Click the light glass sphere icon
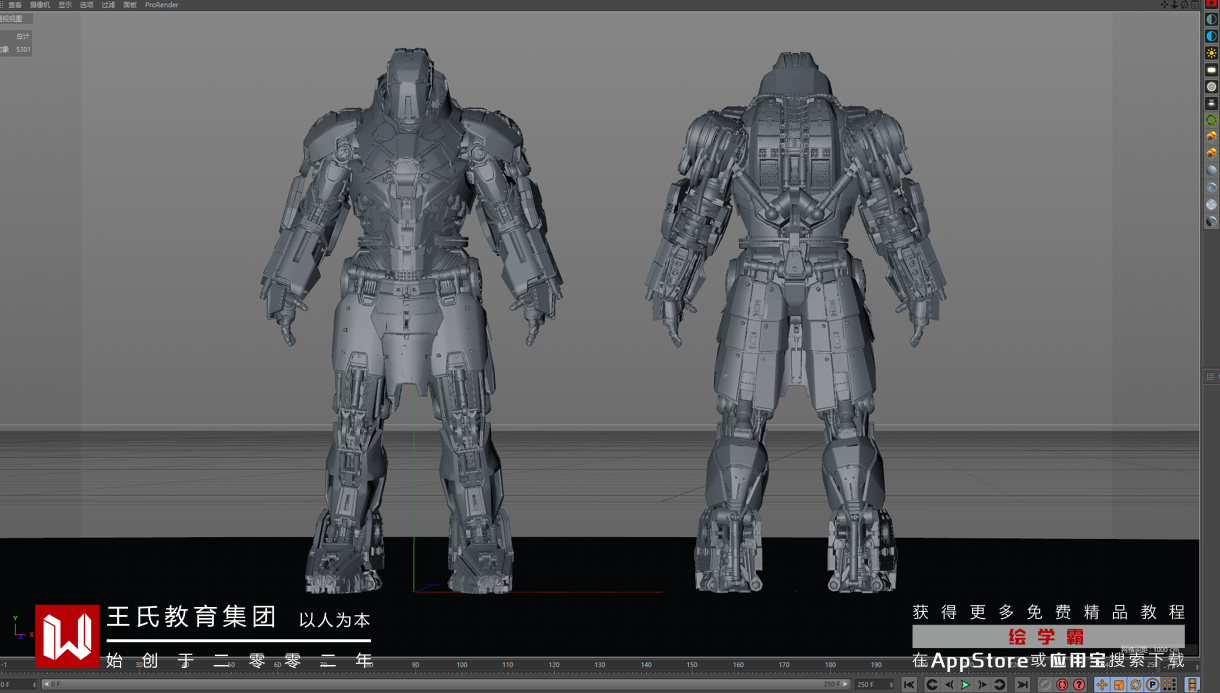1220x693 pixels. (1211, 204)
